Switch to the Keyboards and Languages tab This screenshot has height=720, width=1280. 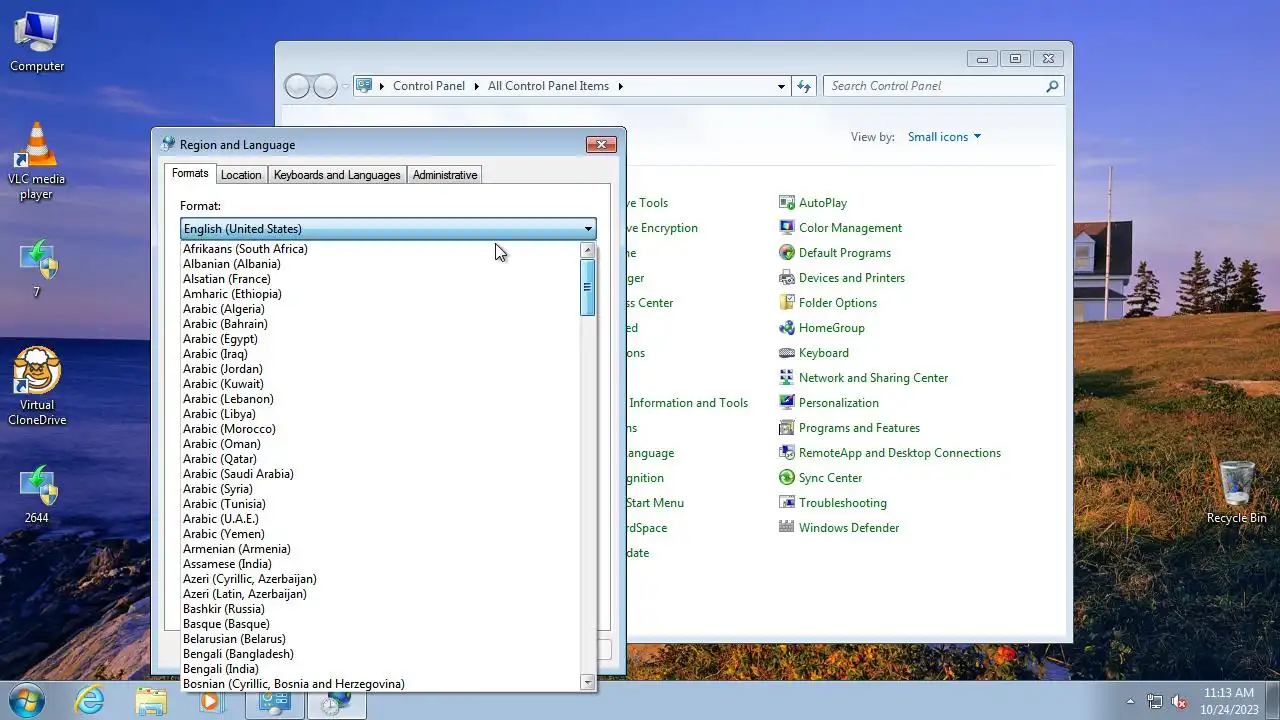point(337,175)
